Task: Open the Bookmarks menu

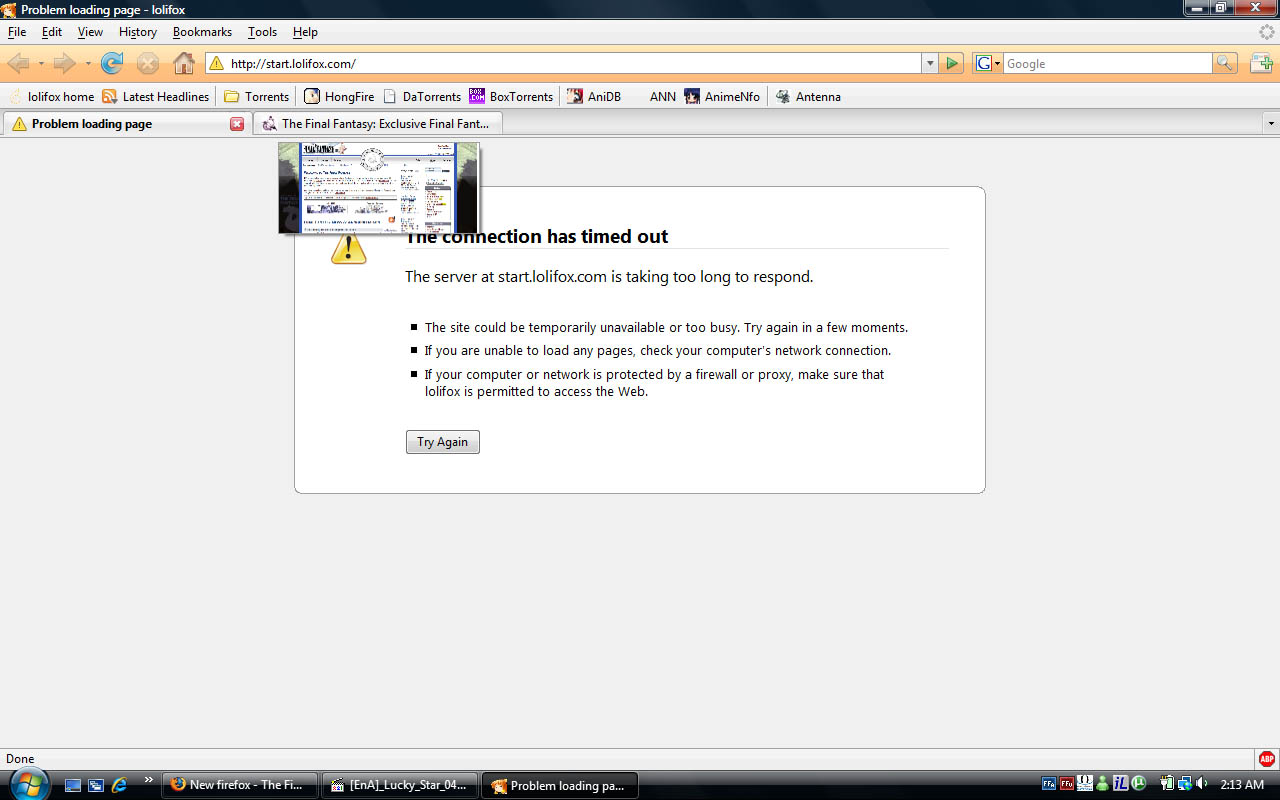Action: click(x=202, y=32)
